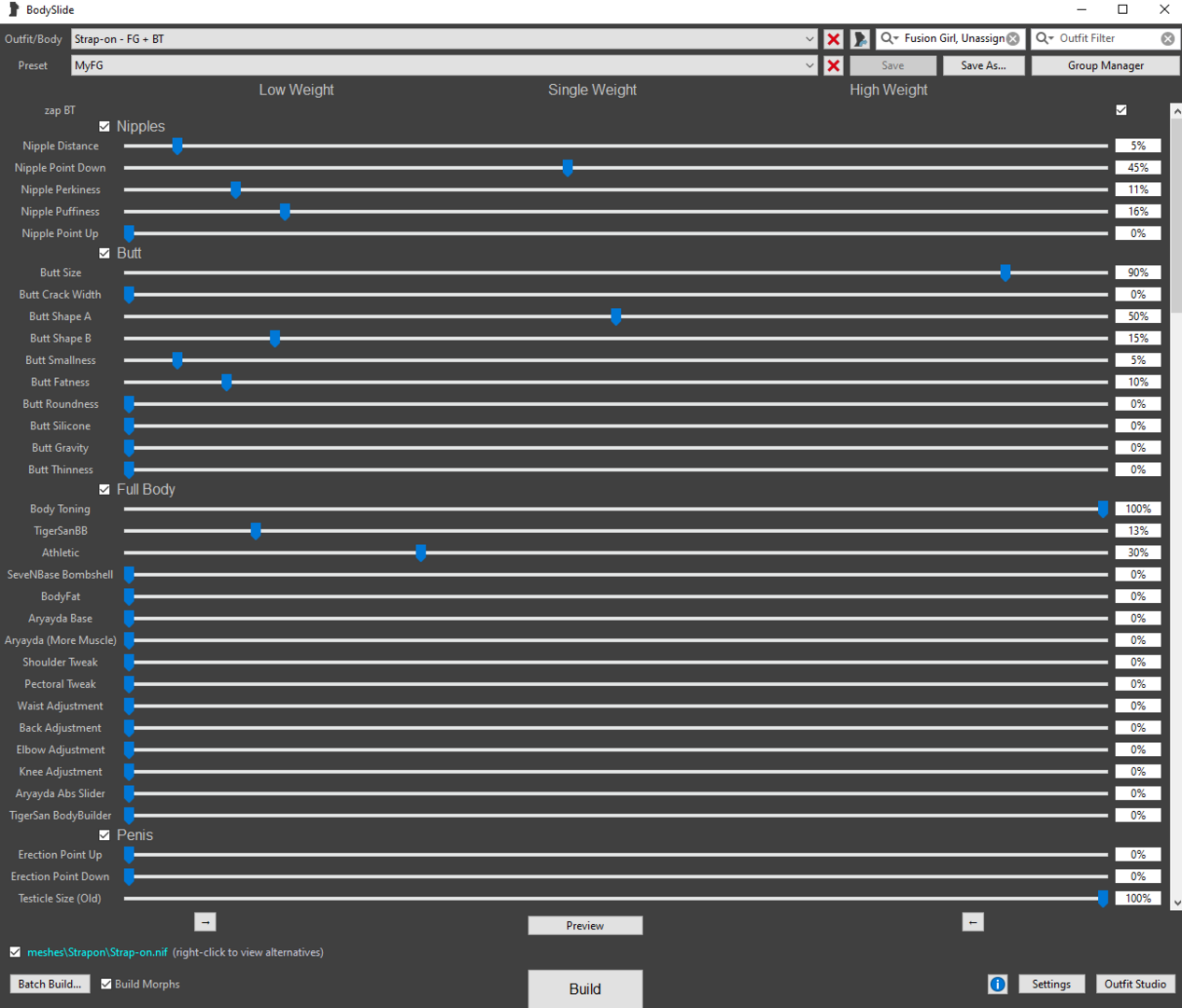Open the Outfit/Body dropdown
The image size is (1182, 1008).
click(x=809, y=39)
